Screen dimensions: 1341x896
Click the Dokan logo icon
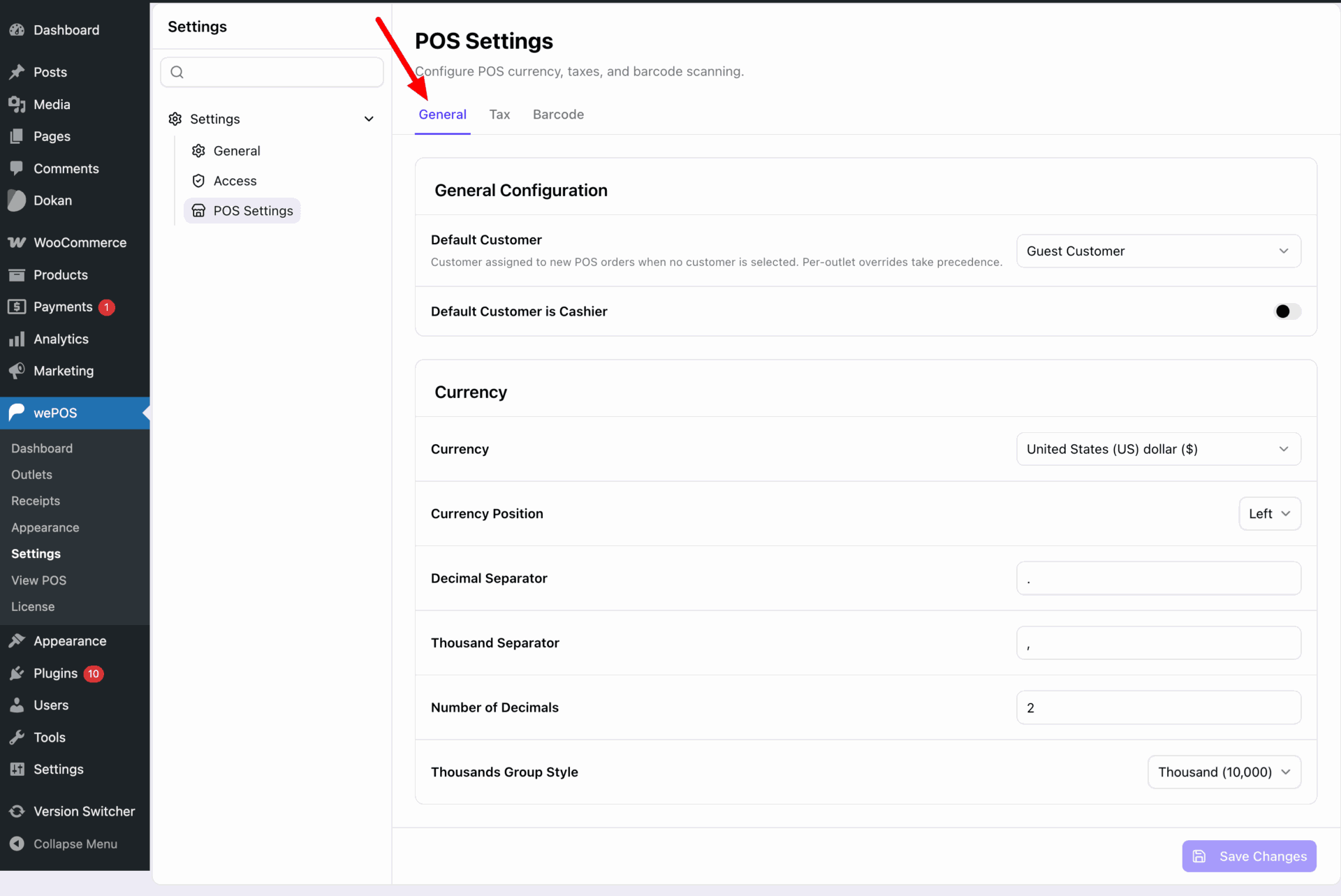(17, 200)
